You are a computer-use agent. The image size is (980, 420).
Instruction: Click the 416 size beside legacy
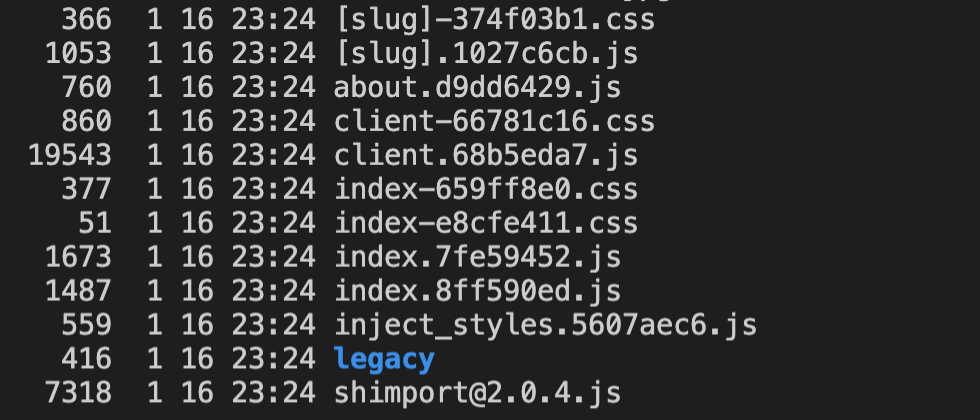(87, 359)
